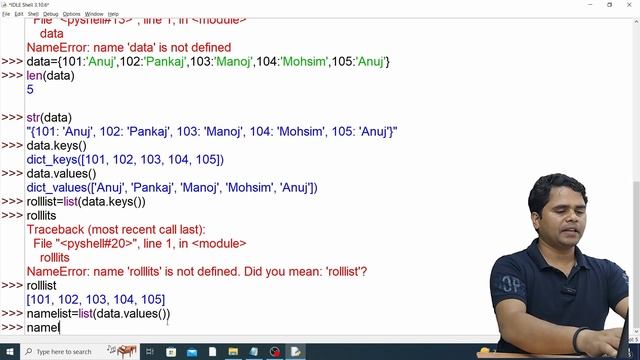Click the output '[101, 102, 103, 104, 105]'
Screen dimensions: 640x360
point(96,300)
